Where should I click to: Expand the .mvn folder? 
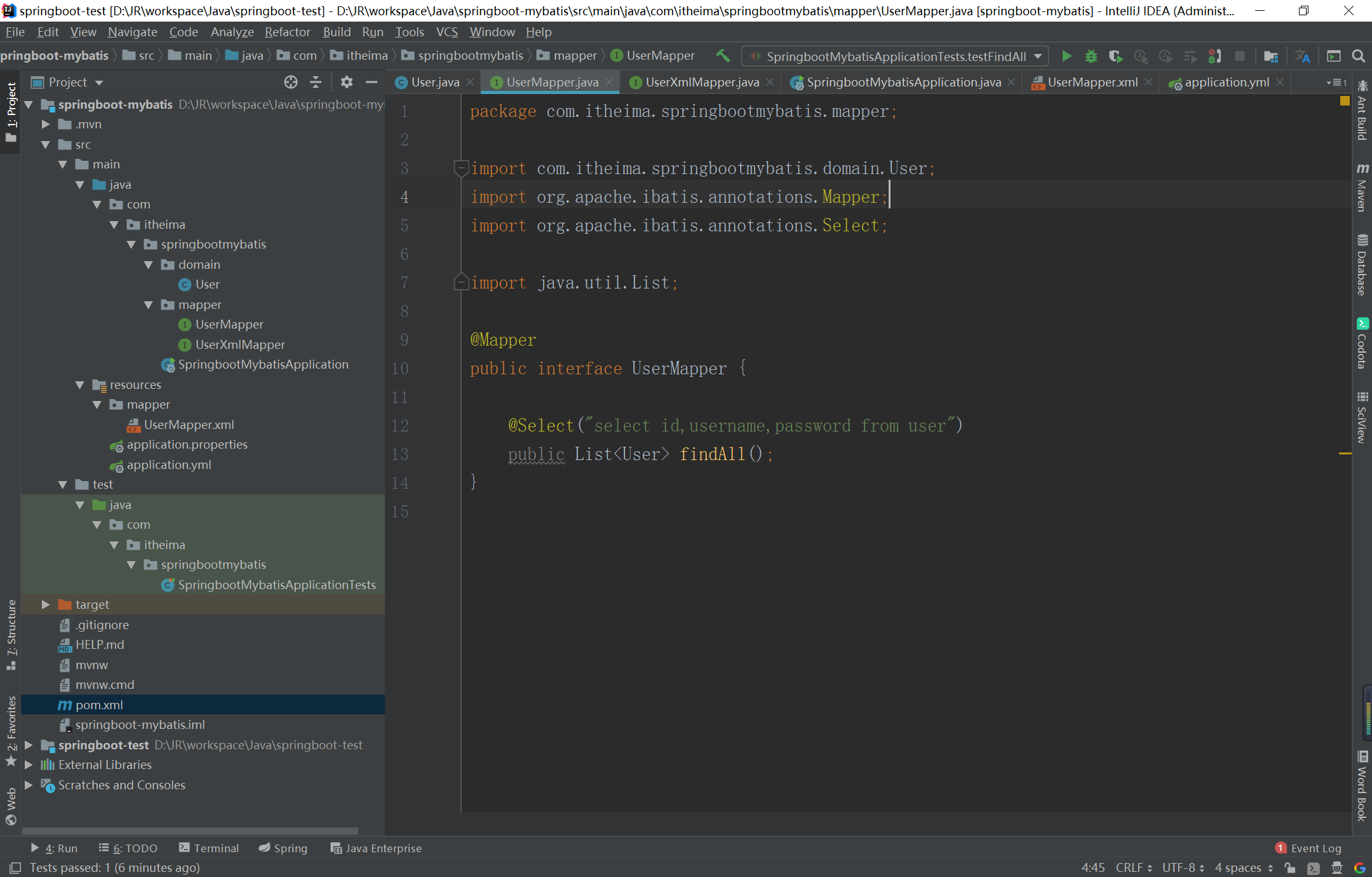(x=45, y=125)
